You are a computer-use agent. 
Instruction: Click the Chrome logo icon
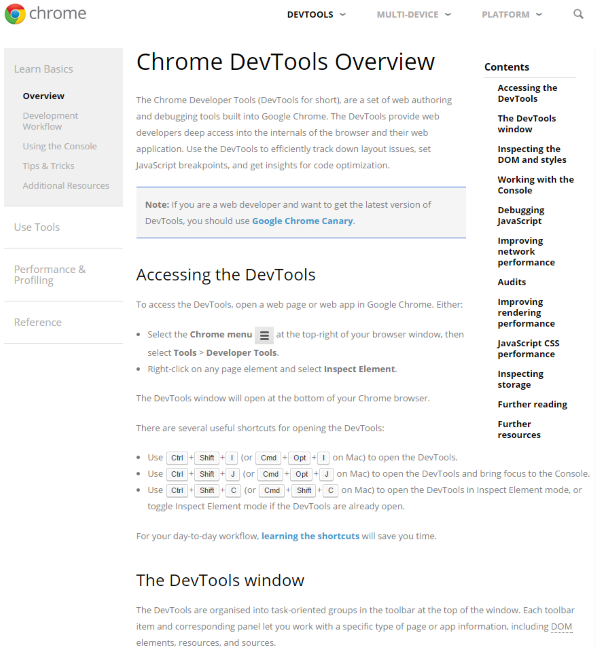tap(15, 14)
